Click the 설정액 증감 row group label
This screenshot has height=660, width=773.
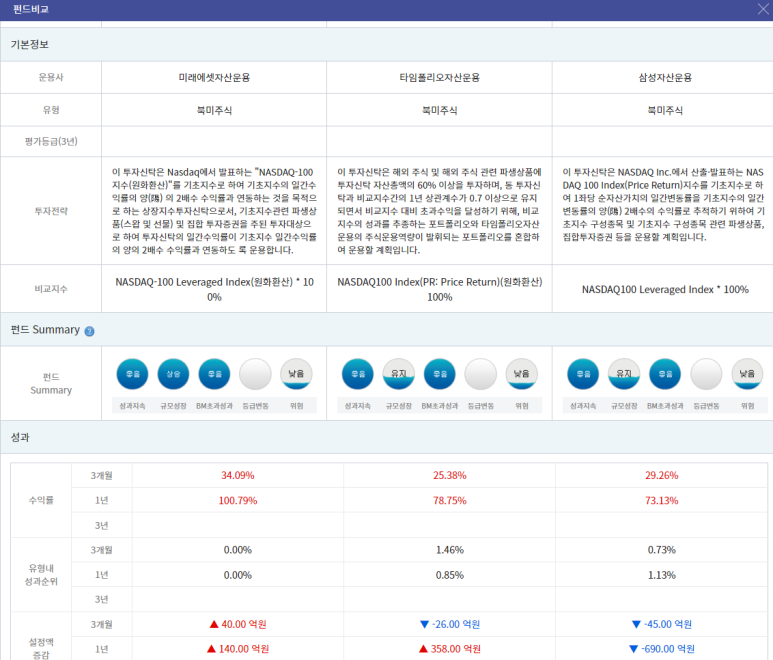click(x=41, y=648)
